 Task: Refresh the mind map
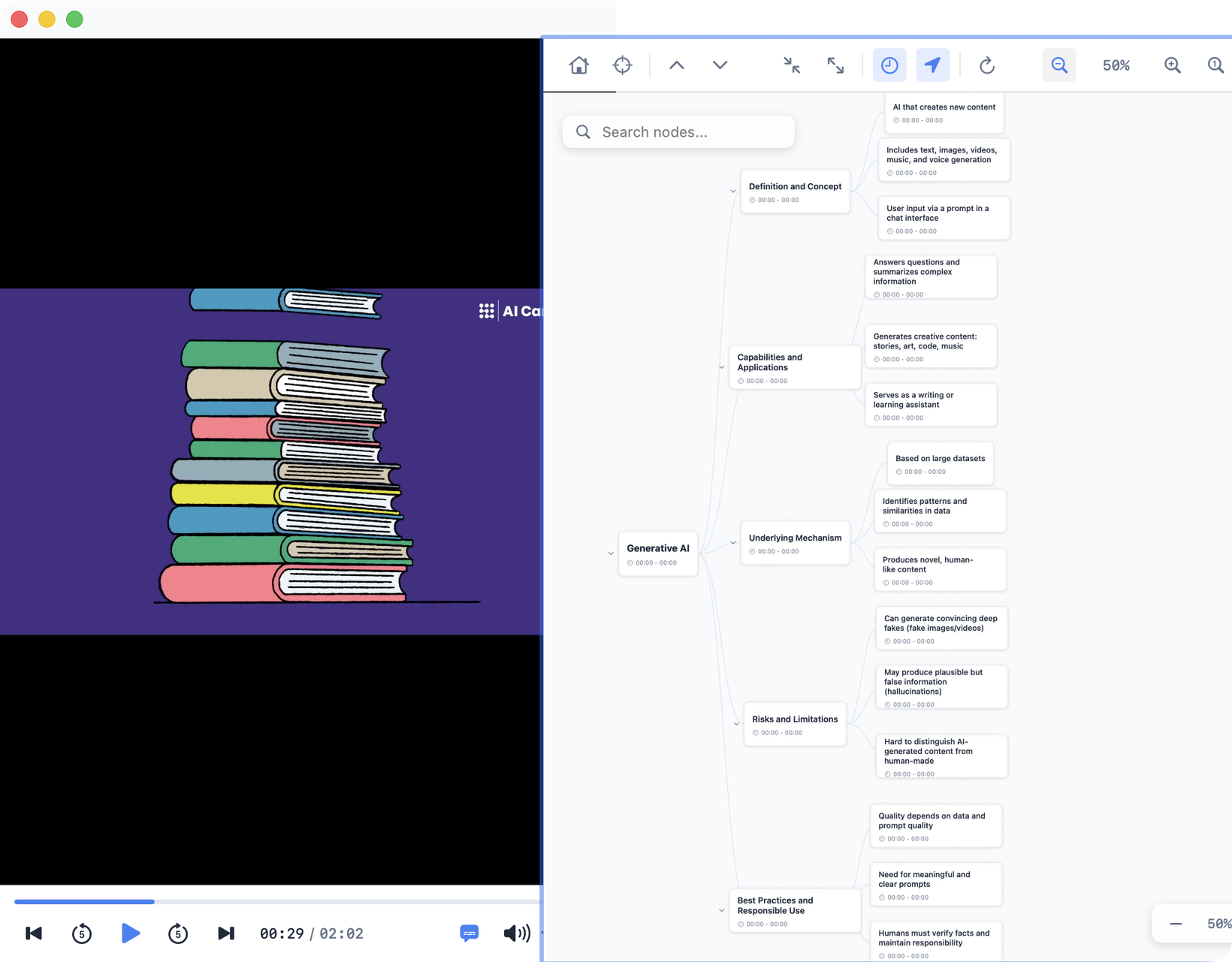pyautogui.click(x=987, y=65)
